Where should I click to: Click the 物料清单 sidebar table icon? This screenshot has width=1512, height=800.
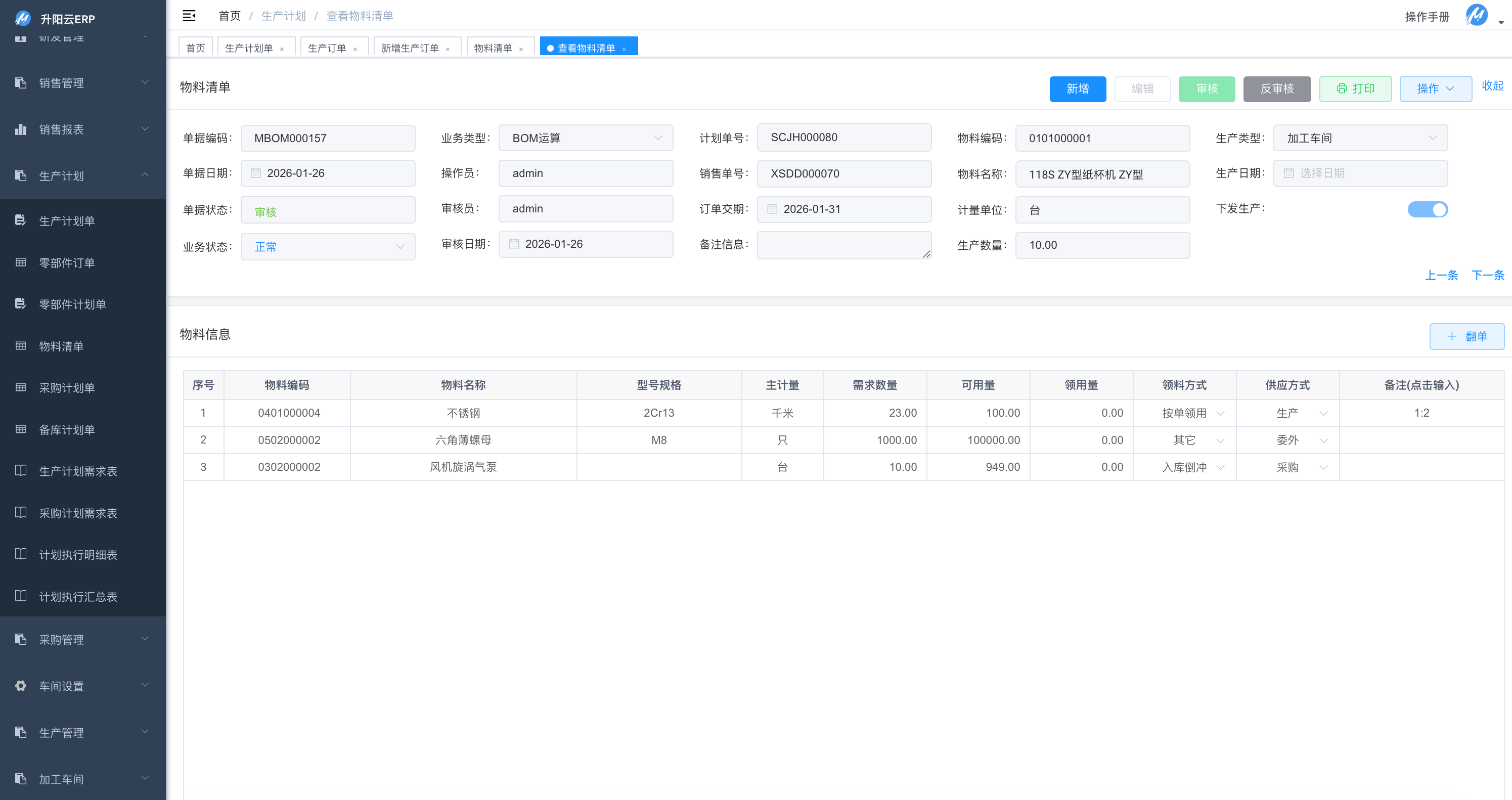(x=21, y=346)
